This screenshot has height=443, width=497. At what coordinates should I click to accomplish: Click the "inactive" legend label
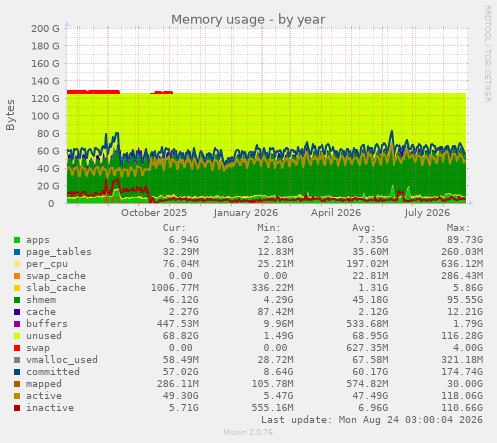(x=50, y=408)
